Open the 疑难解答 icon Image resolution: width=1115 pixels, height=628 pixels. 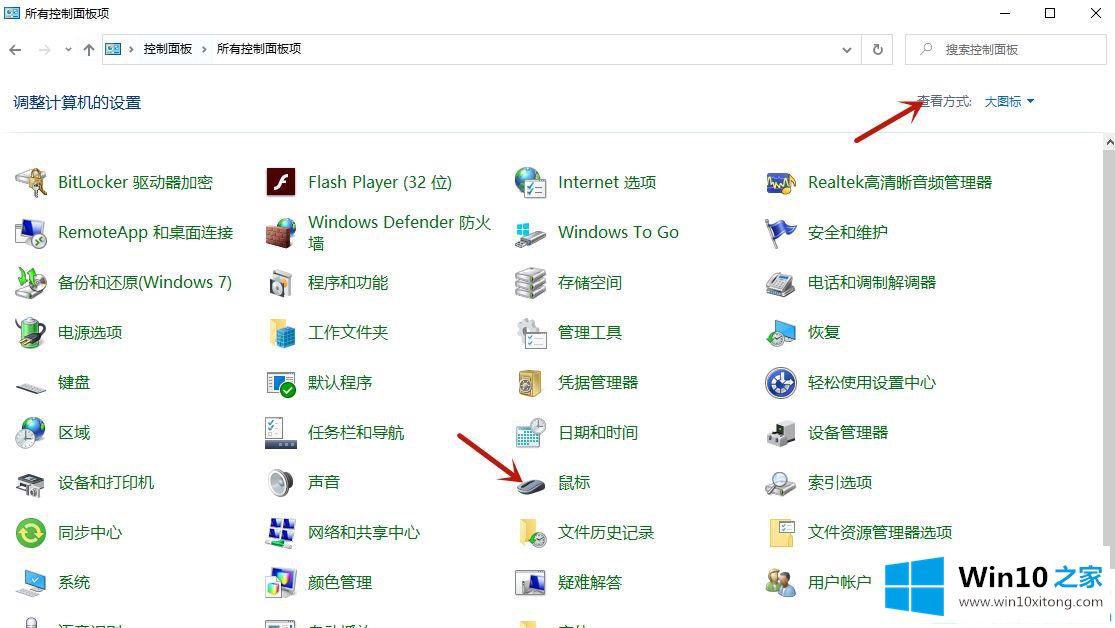(530, 583)
